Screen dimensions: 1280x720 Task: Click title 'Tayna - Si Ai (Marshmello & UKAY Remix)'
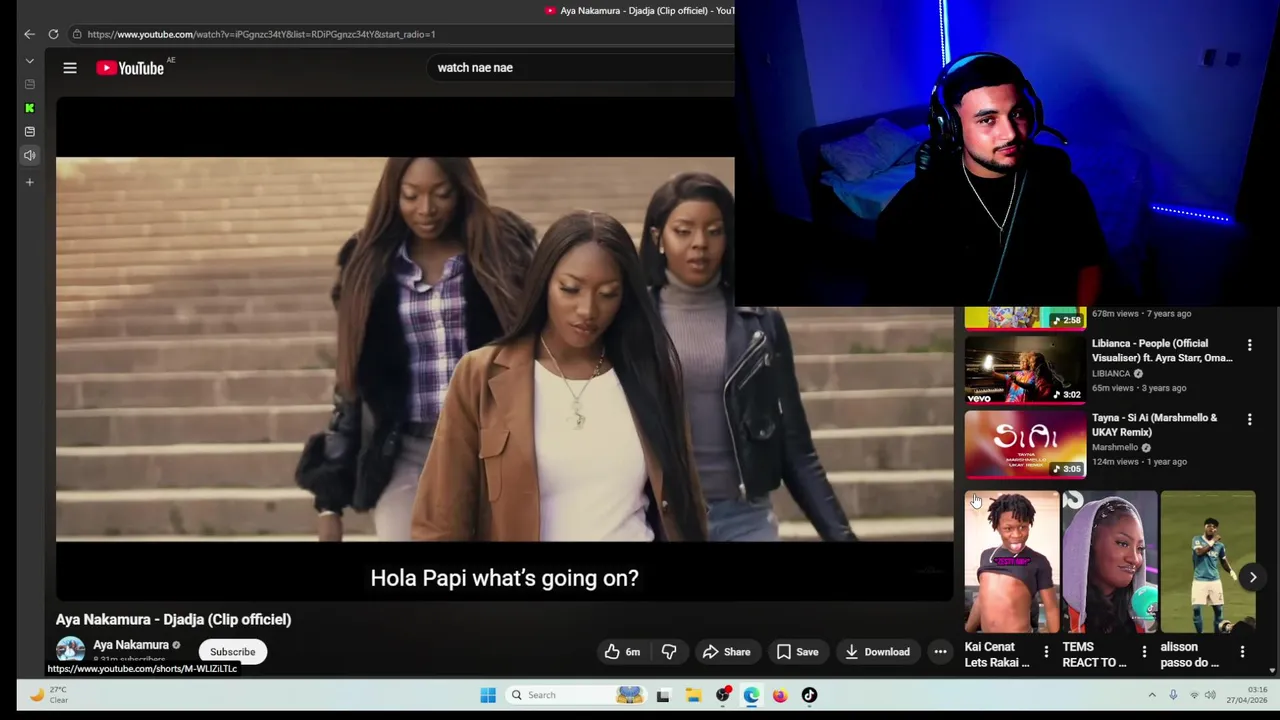1155,425
